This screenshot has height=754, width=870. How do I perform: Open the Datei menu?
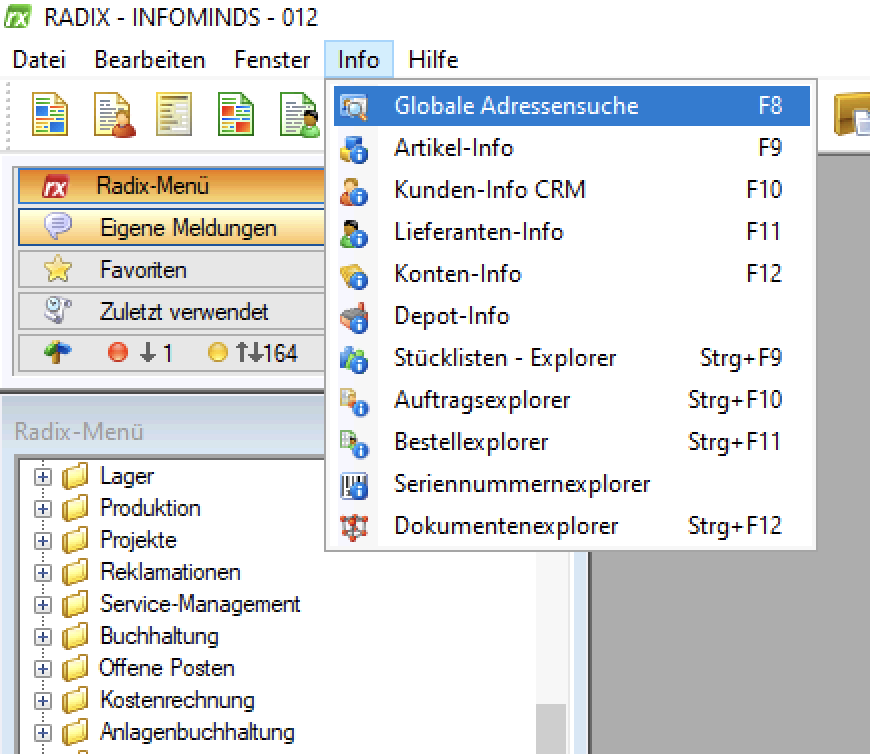(x=39, y=59)
